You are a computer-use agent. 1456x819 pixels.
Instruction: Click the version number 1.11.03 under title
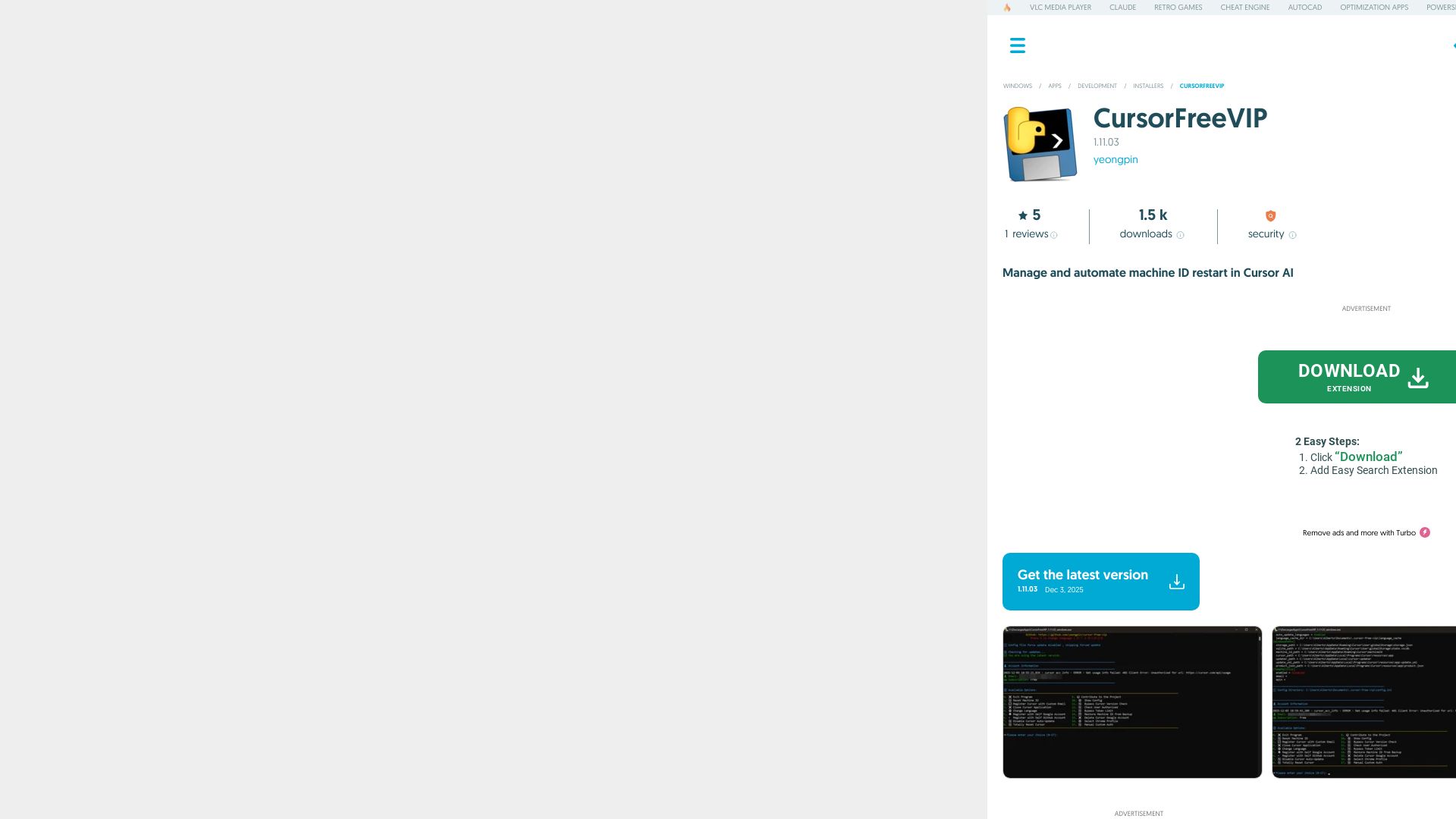[1106, 143]
